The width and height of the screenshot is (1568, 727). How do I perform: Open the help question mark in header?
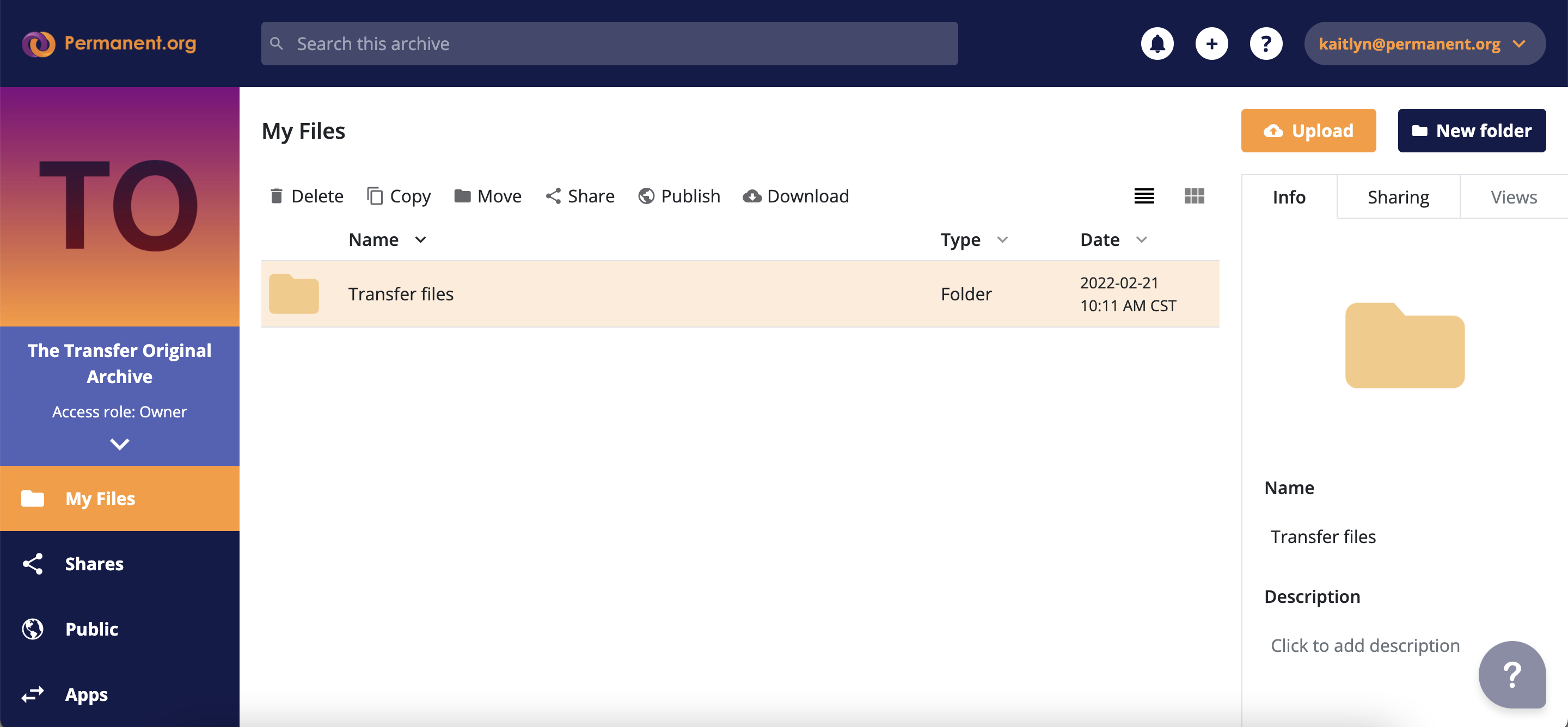click(x=1265, y=44)
